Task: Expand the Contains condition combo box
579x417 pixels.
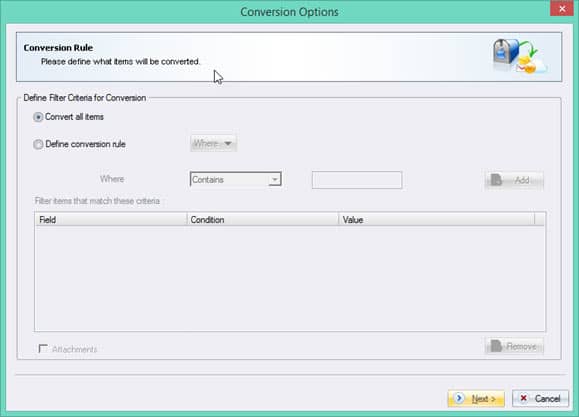Action: [x=236, y=180]
